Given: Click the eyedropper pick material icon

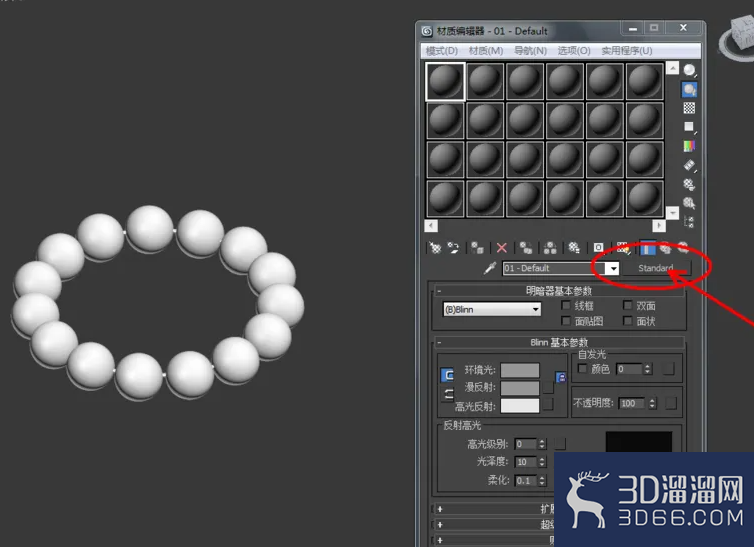Looking at the screenshot, I should point(490,268).
